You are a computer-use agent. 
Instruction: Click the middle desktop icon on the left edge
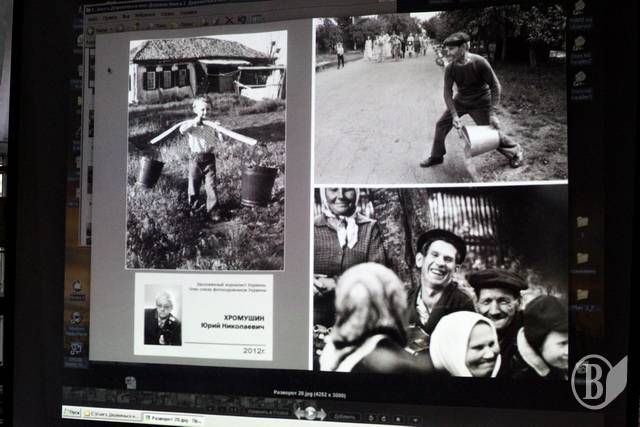(x=76, y=319)
